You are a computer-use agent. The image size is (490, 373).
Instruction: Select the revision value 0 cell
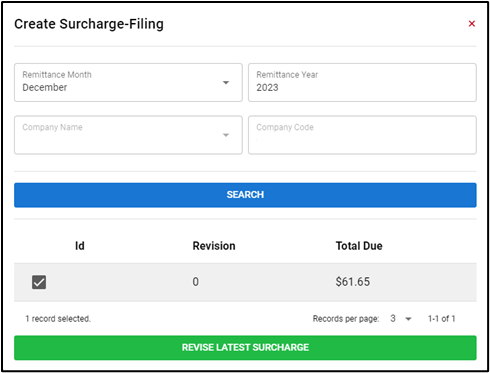196,282
